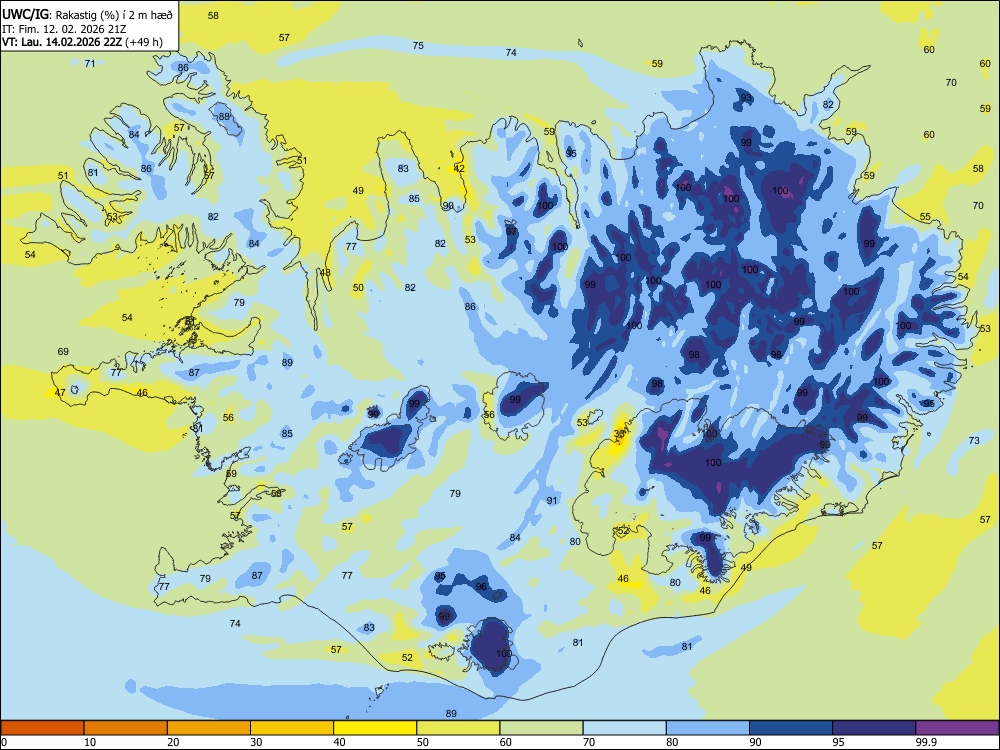Image resolution: width=1000 pixels, height=750 pixels.
Task: Click the map value '50' in the northwest
Action: tap(358, 288)
